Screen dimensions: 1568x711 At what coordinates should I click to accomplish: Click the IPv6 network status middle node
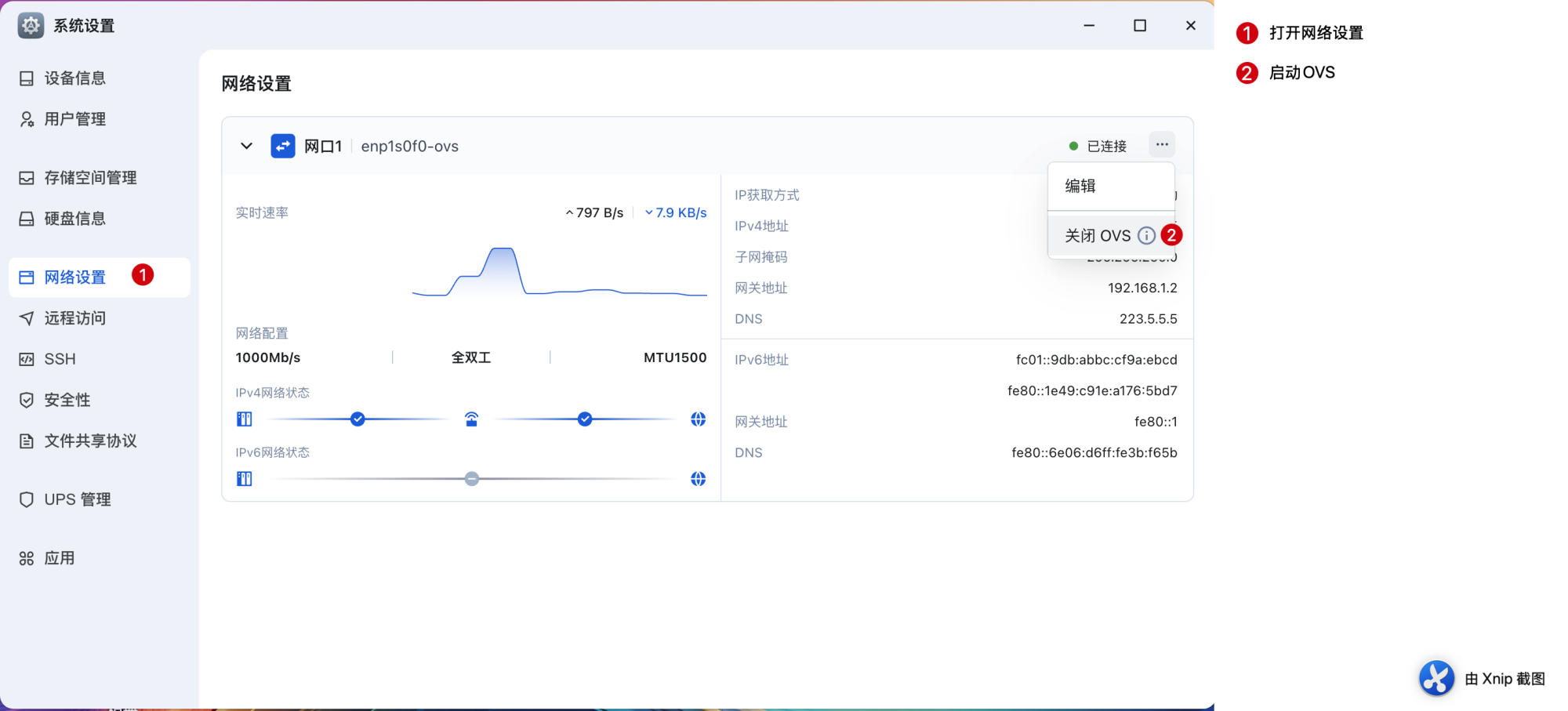point(471,479)
